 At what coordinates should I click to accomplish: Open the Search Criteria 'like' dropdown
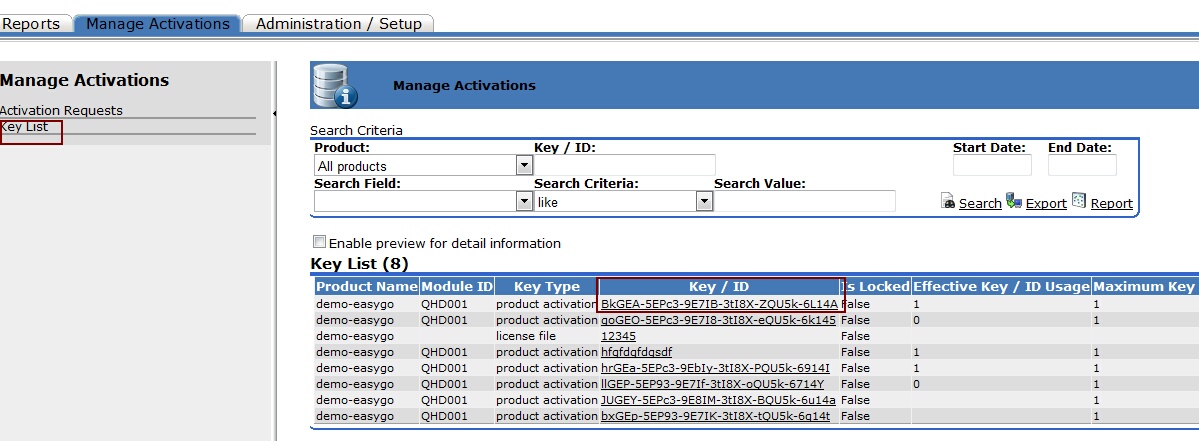coord(704,202)
